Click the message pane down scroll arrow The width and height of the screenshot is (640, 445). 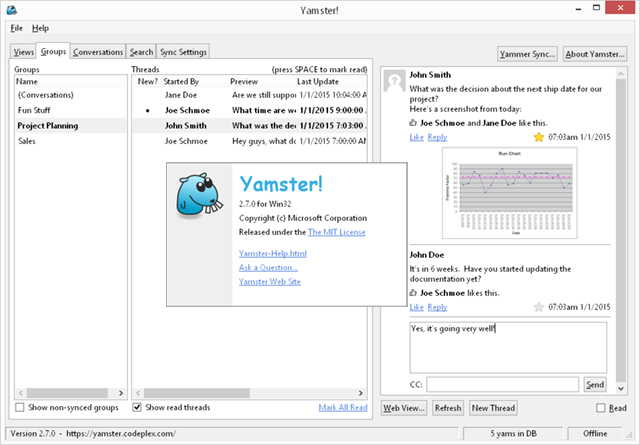(x=621, y=389)
